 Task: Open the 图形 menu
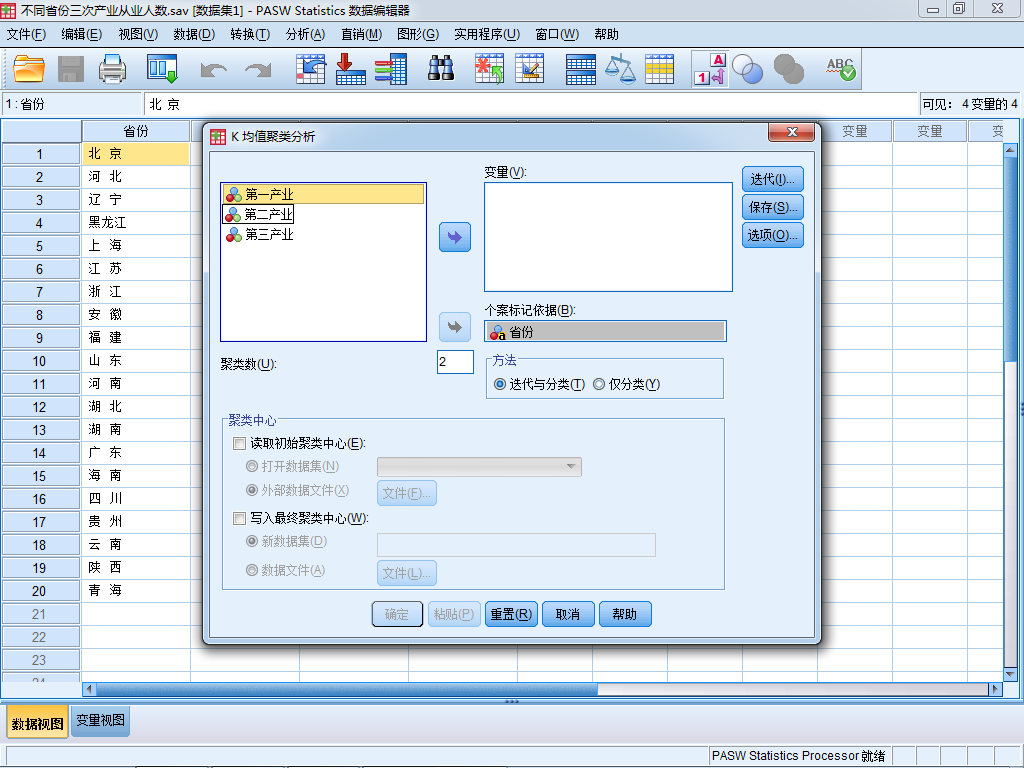click(x=418, y=34)
